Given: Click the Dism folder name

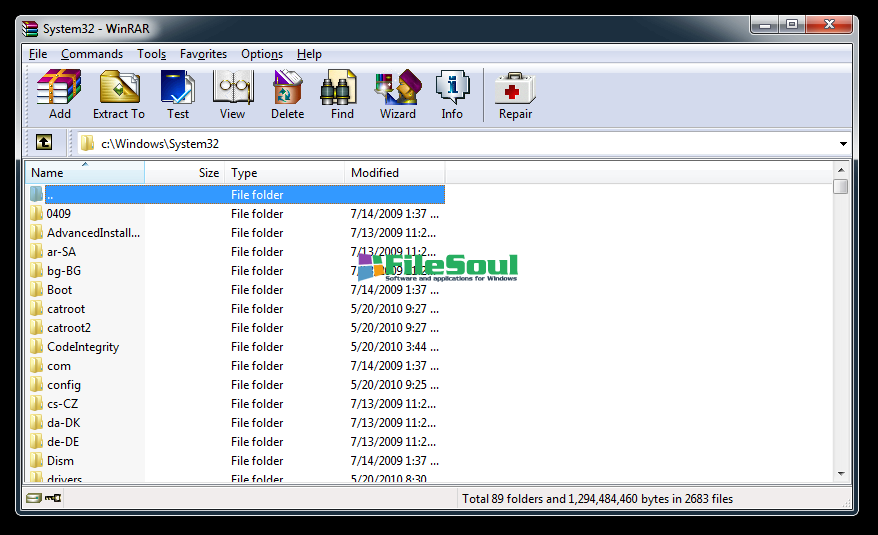Looking at the screenshot, I should (x=60, y=461).
